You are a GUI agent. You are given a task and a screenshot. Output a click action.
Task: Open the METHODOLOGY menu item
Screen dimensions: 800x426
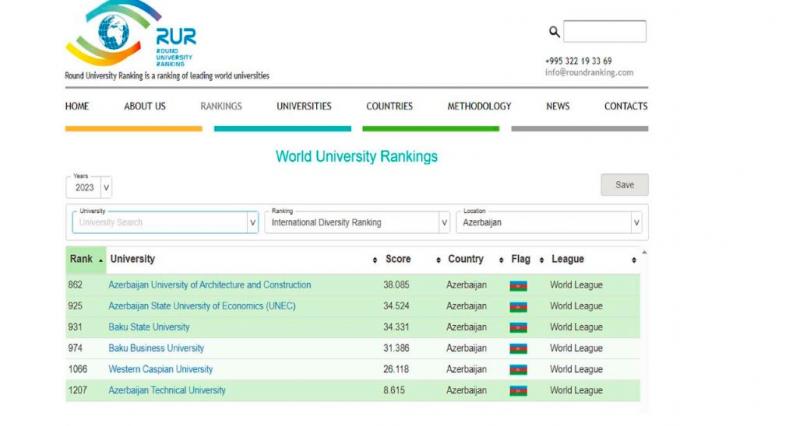pos(479,106)
